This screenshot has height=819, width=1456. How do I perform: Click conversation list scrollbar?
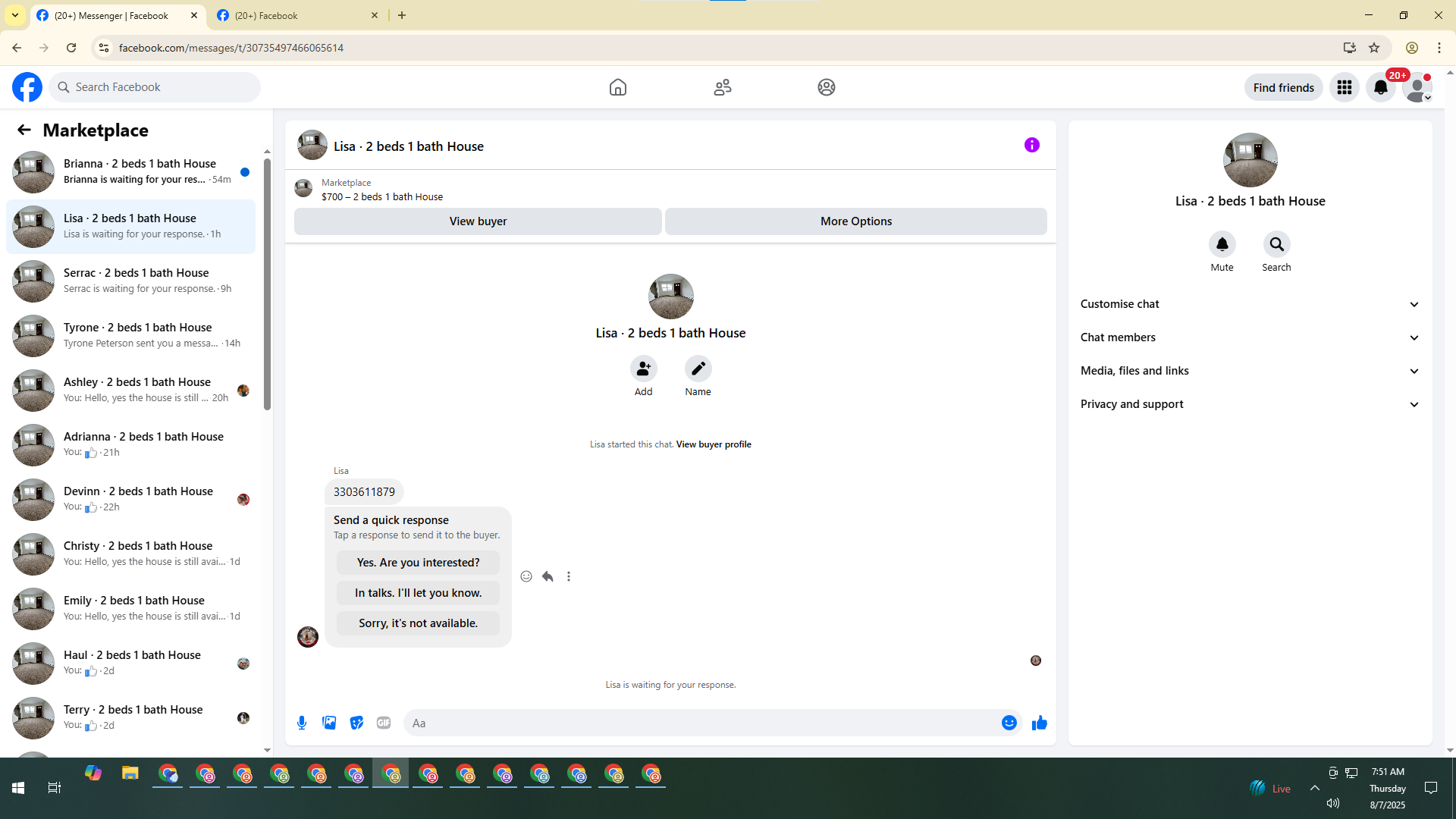click(x=267, y=284)
